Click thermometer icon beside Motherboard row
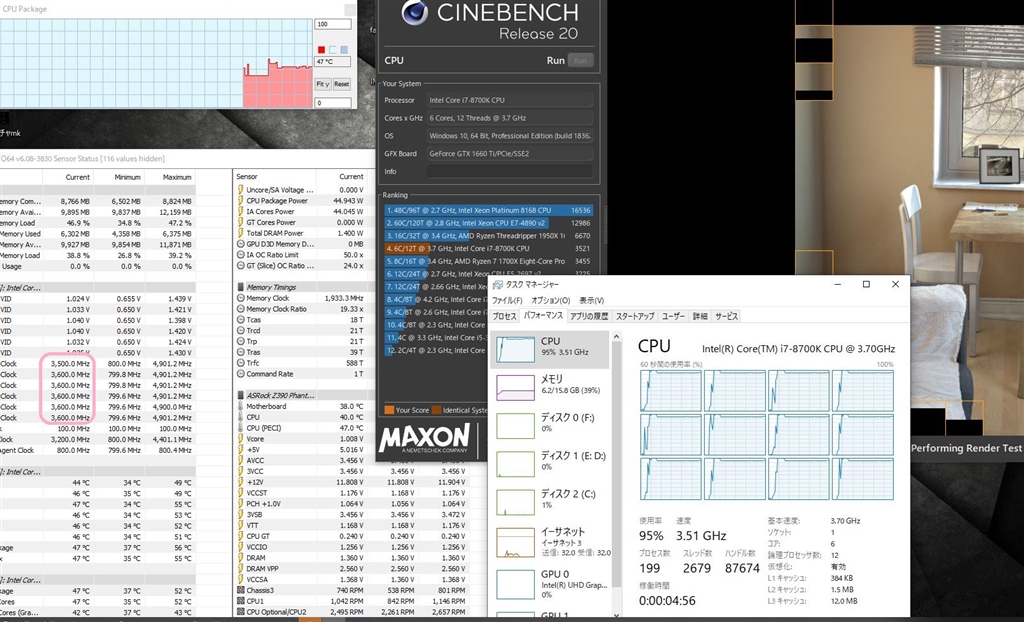This screenshot has height=622, width=1024. (x=240, y=406)
